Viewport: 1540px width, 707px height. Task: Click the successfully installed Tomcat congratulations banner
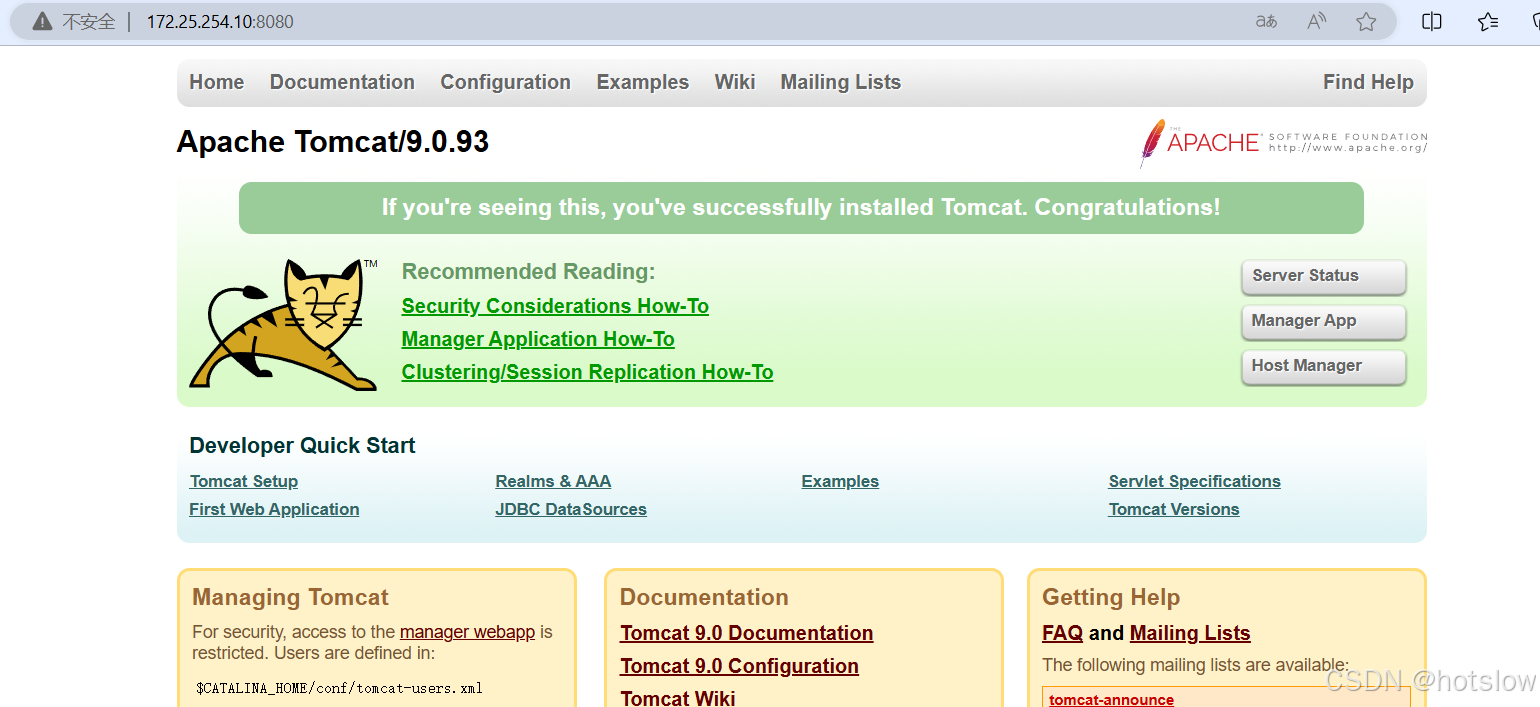801,208
